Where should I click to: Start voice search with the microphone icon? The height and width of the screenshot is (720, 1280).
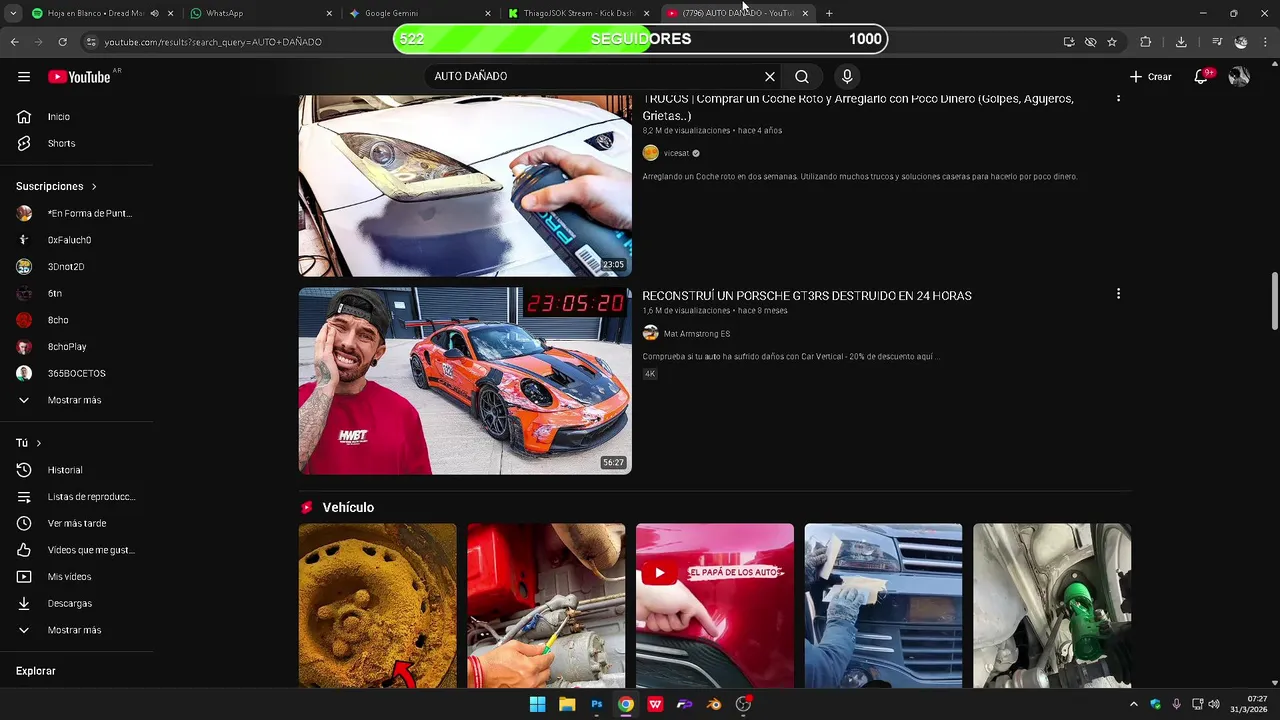coord(847,77)
